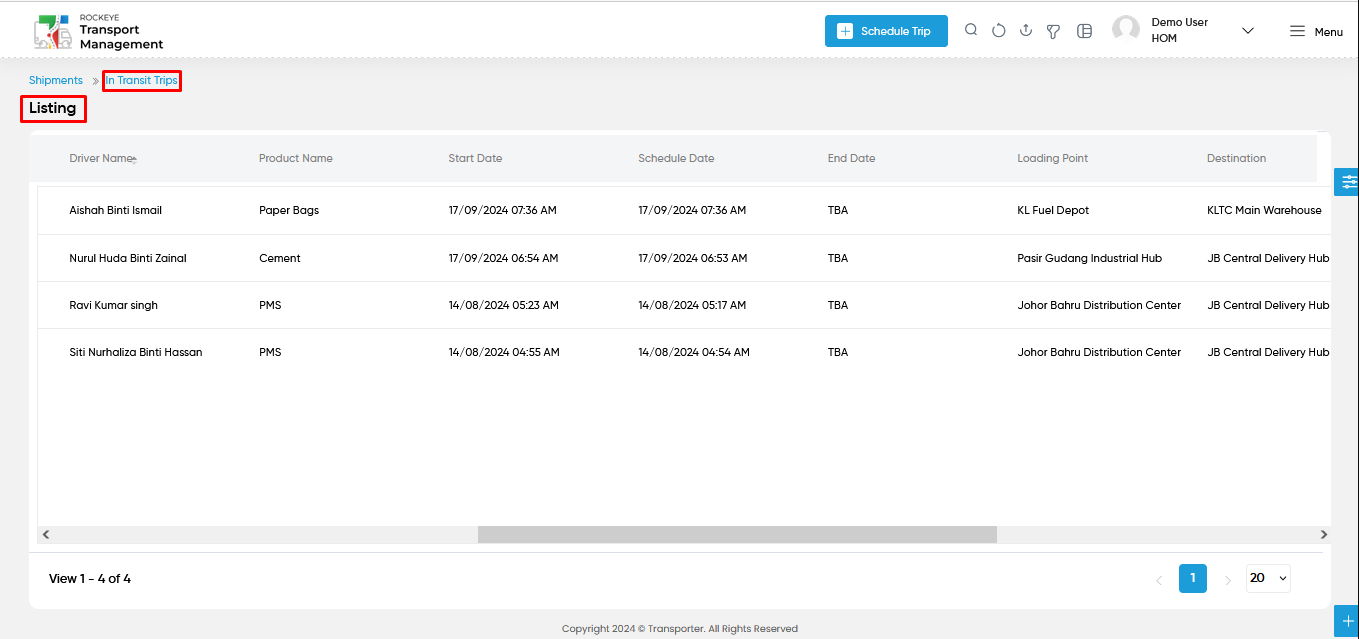Open the page size 20 dropdown
The image size is (1359, 639).
1268,578
